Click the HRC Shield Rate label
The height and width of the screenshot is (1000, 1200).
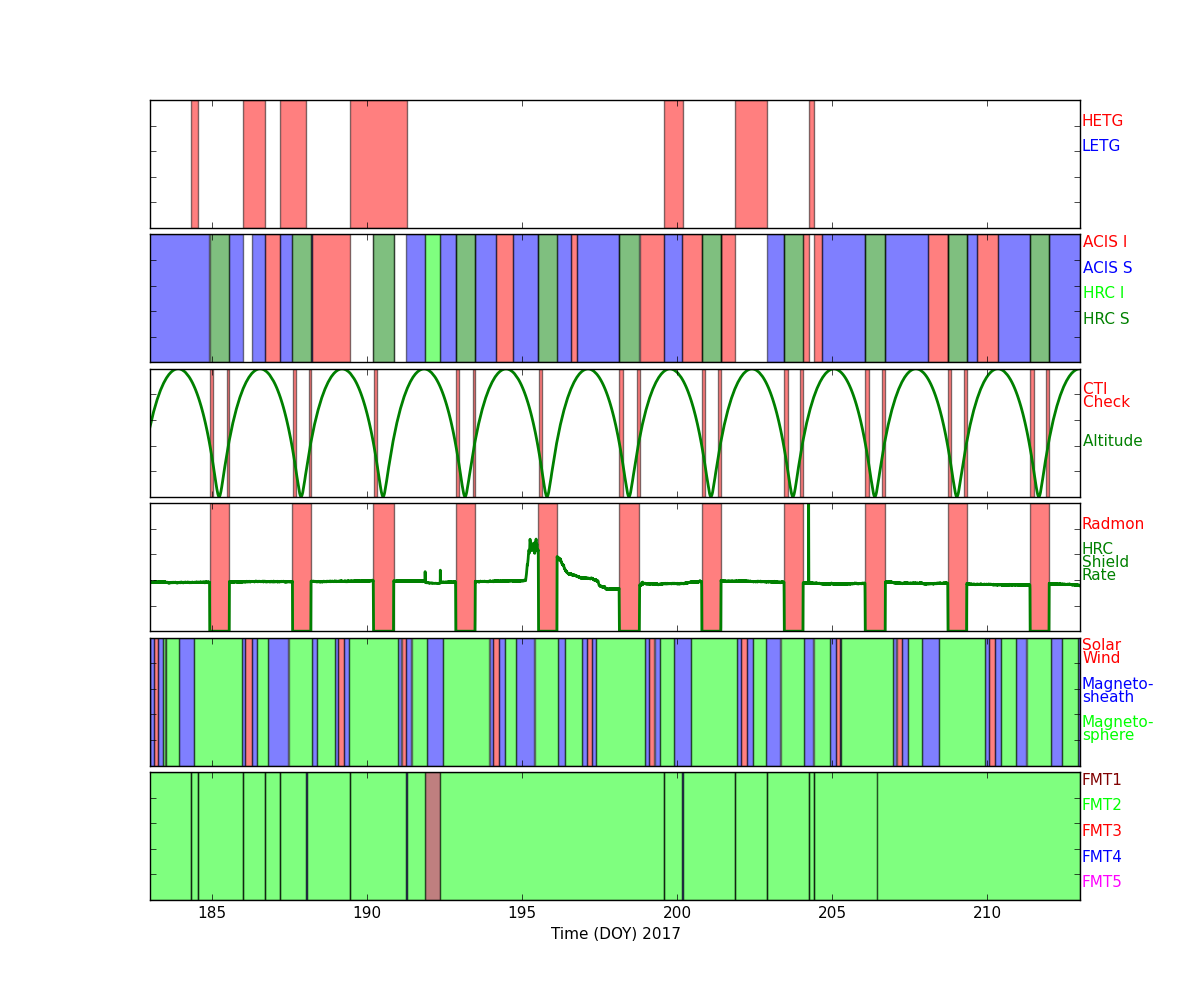[1105, 562]
